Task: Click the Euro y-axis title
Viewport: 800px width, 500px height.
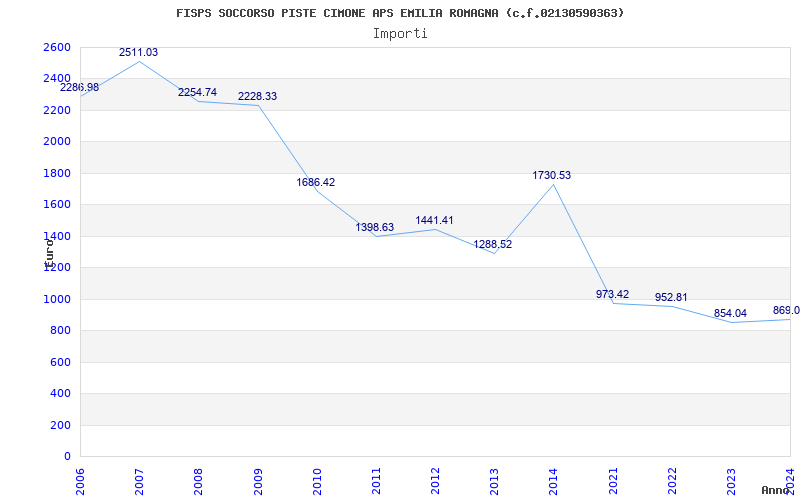Action: tap(49, 253)
